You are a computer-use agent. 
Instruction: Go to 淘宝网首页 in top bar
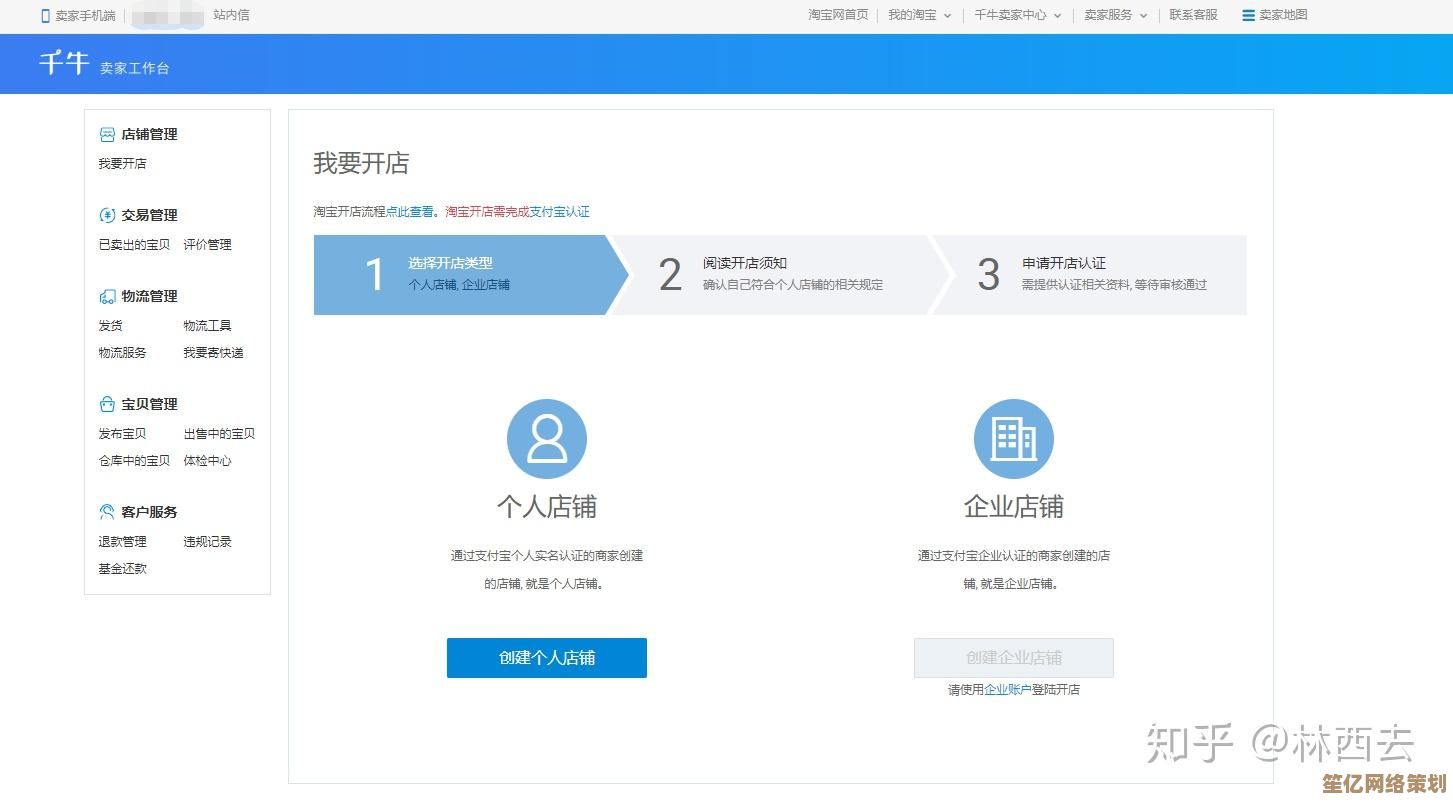(x=838, y=15)
